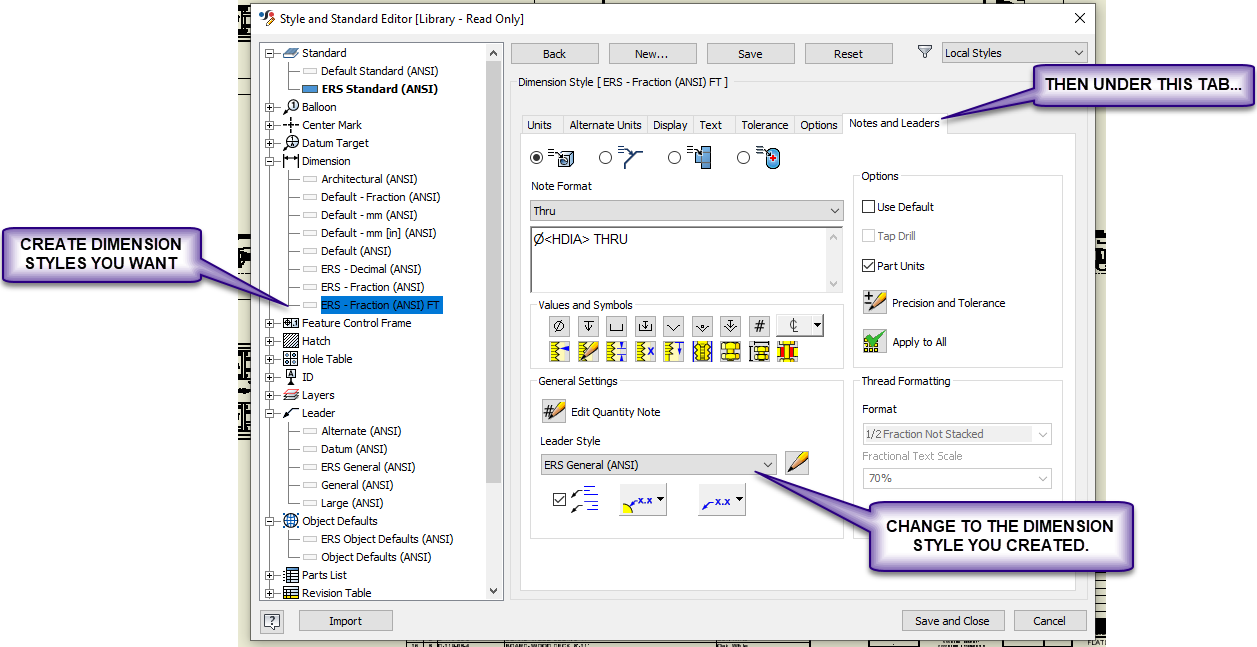
Task: Click the thread depth icon
Action: [x=674, y=352]
